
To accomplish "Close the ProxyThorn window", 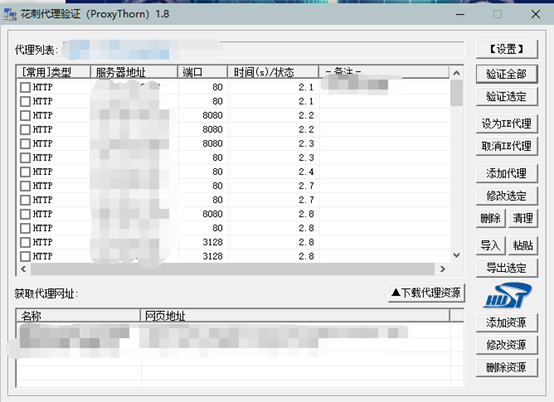I will click(x=535, y=14).
